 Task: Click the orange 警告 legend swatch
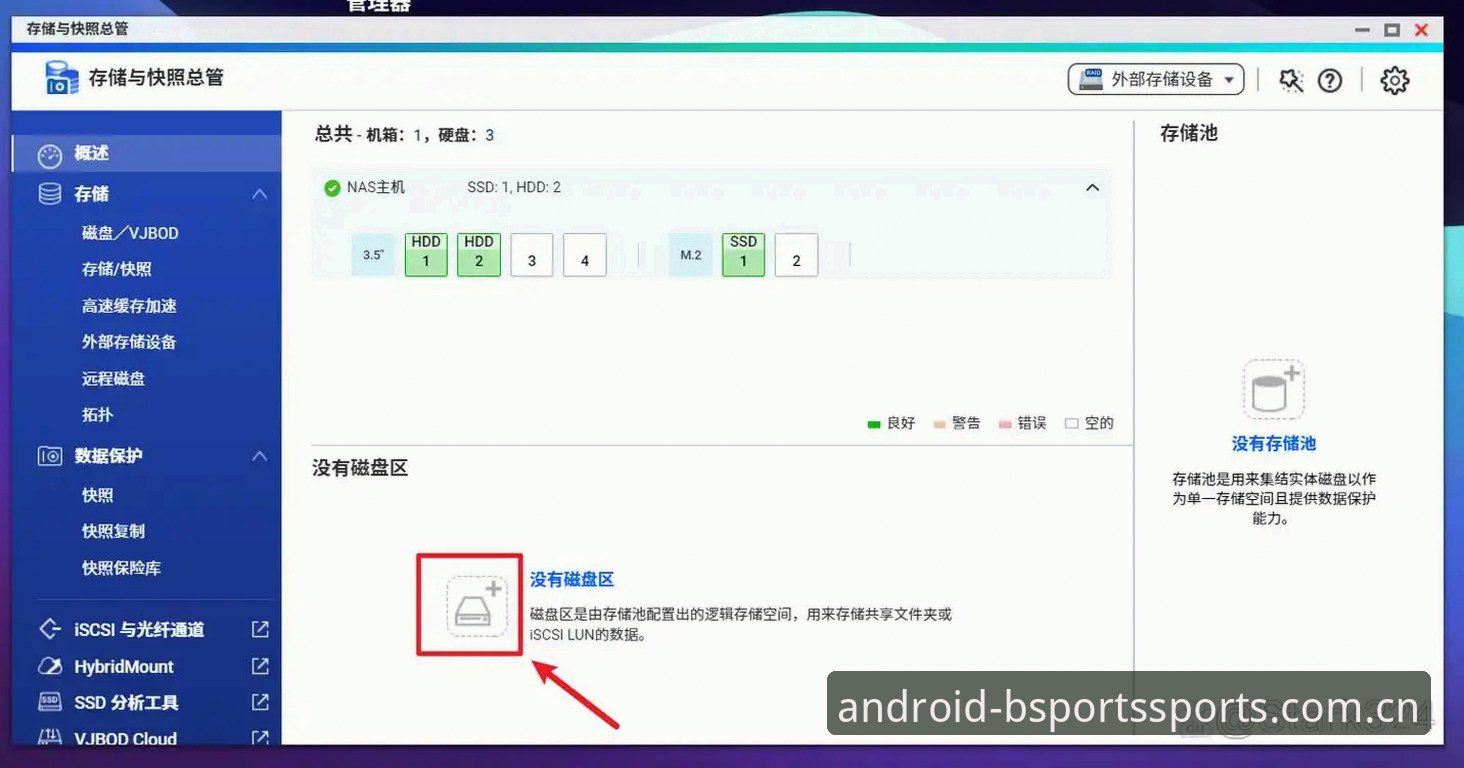tap(939, 424)
